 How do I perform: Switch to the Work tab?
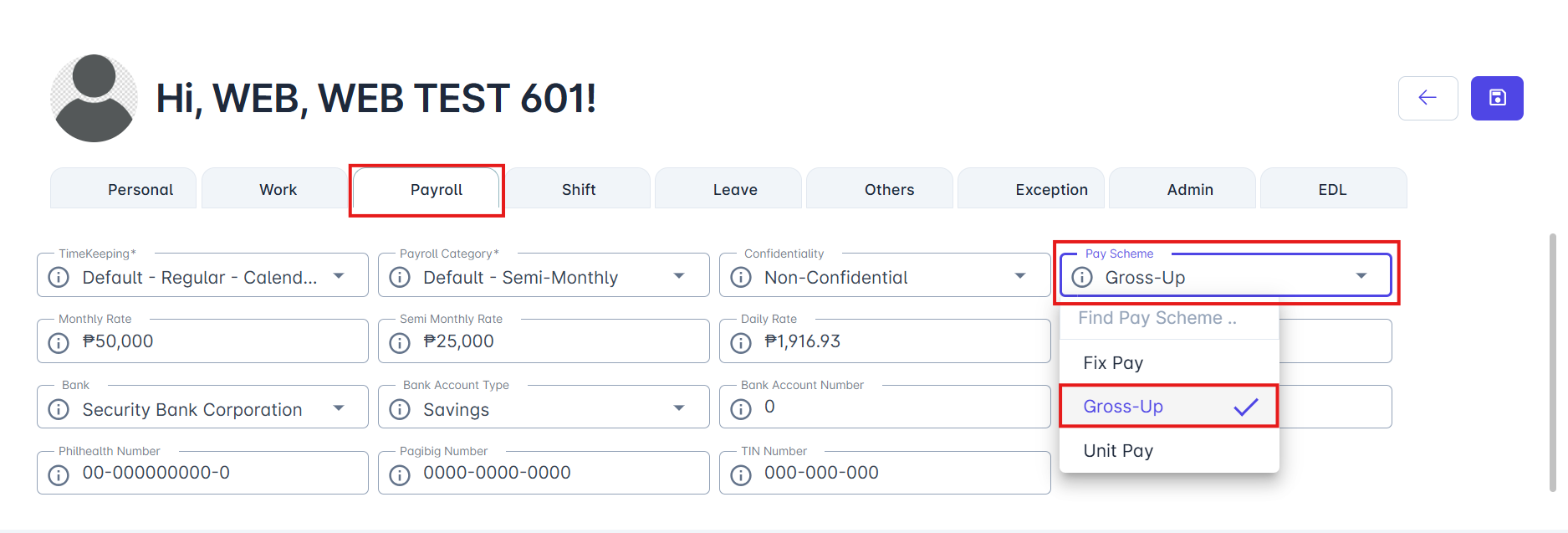coord(278,190)
